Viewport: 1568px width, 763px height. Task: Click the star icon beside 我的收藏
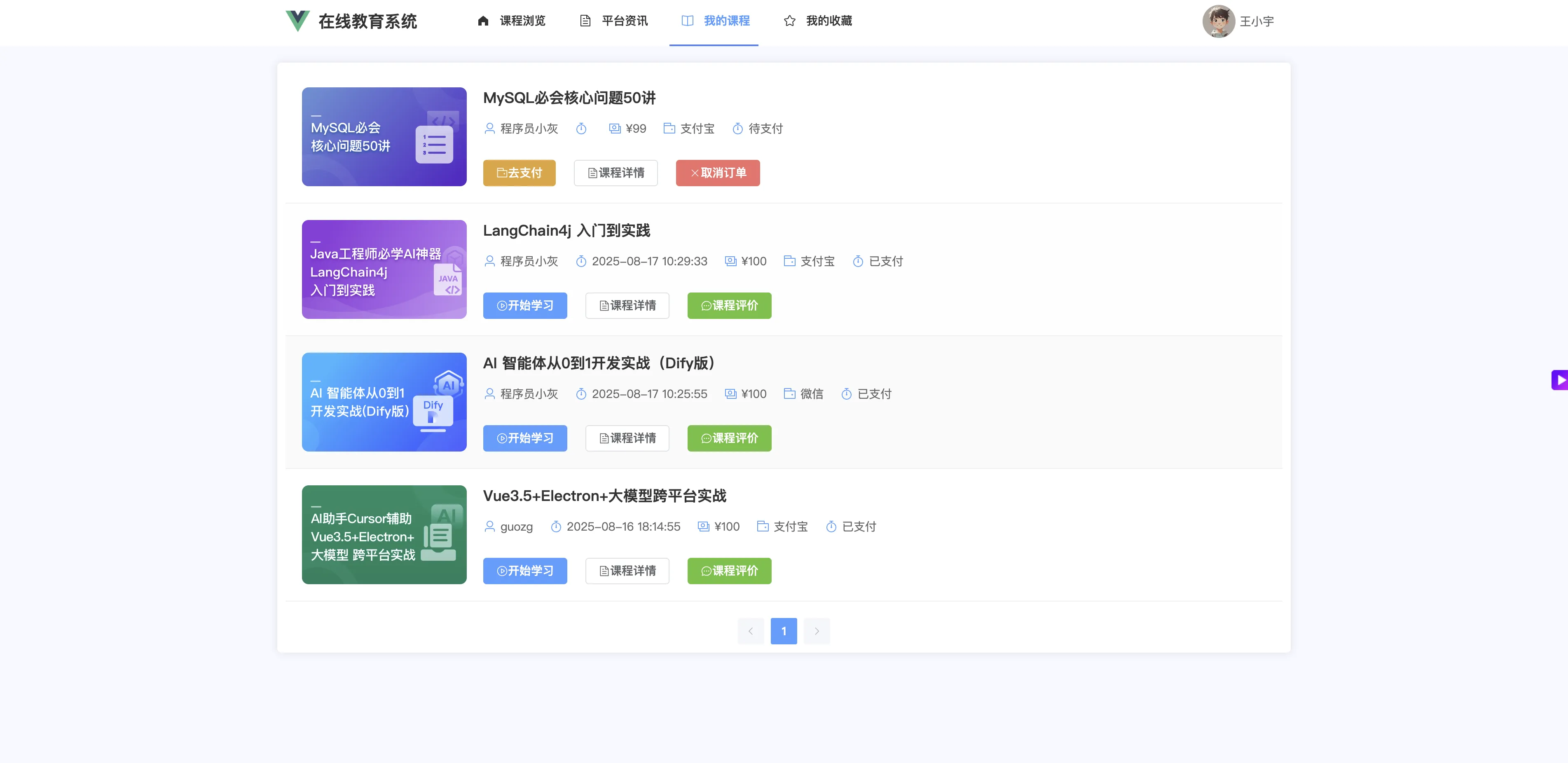click(x=789, y=21)
